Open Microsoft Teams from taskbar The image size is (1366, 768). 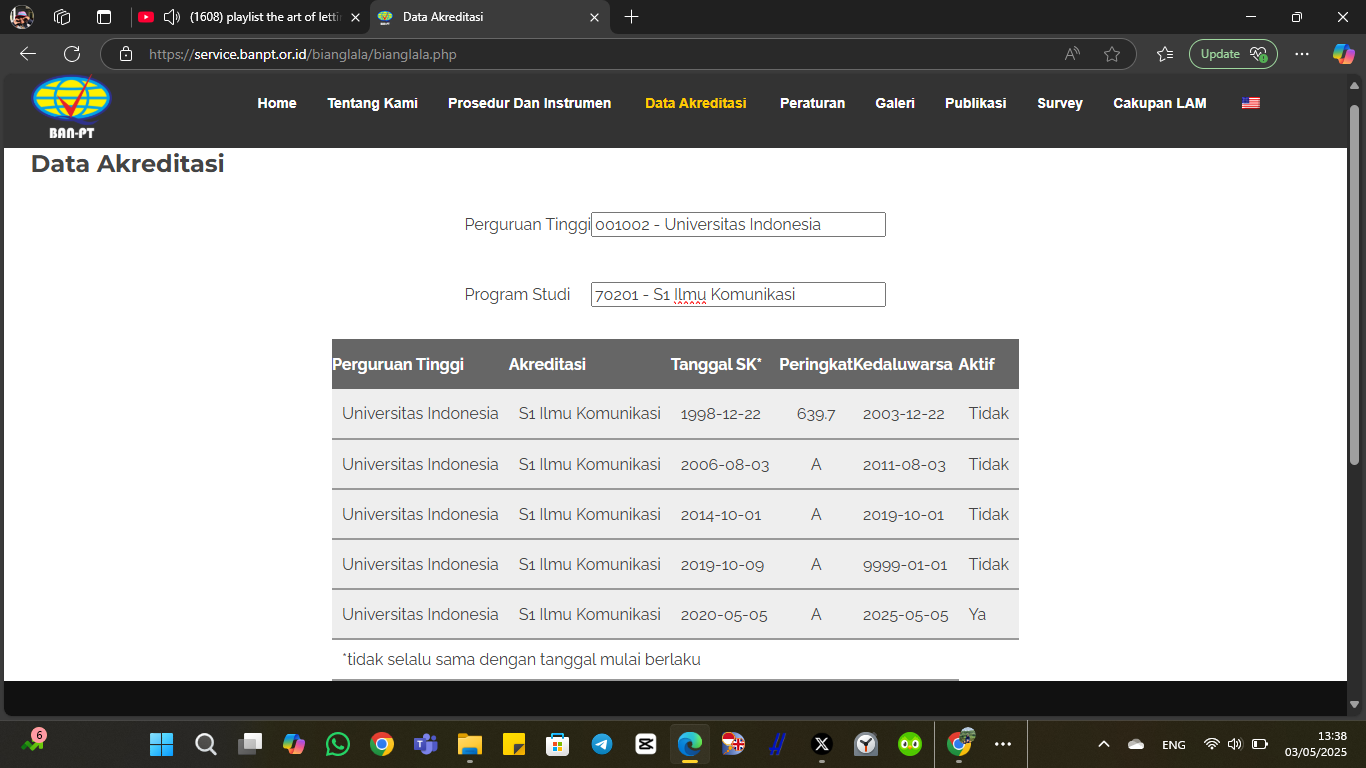point(426,744)
